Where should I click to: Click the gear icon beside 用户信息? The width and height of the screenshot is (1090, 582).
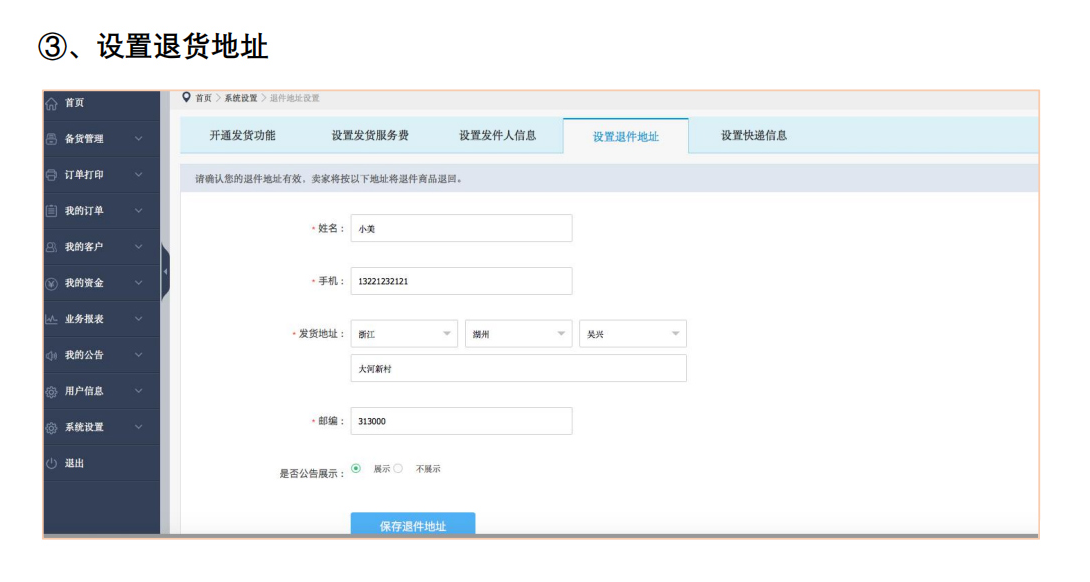[51, 392]
